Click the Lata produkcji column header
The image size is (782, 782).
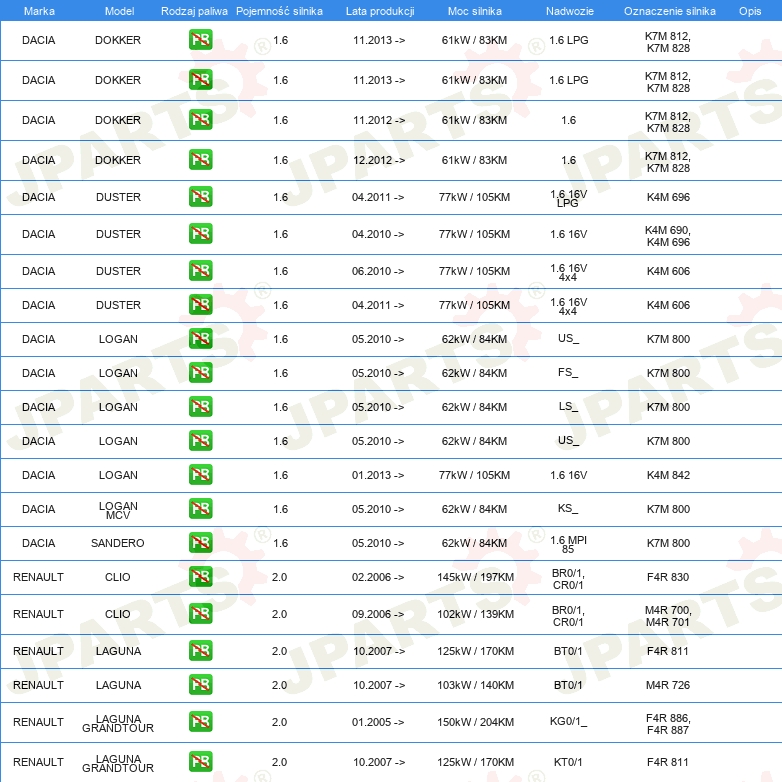[x=380, y=11]
